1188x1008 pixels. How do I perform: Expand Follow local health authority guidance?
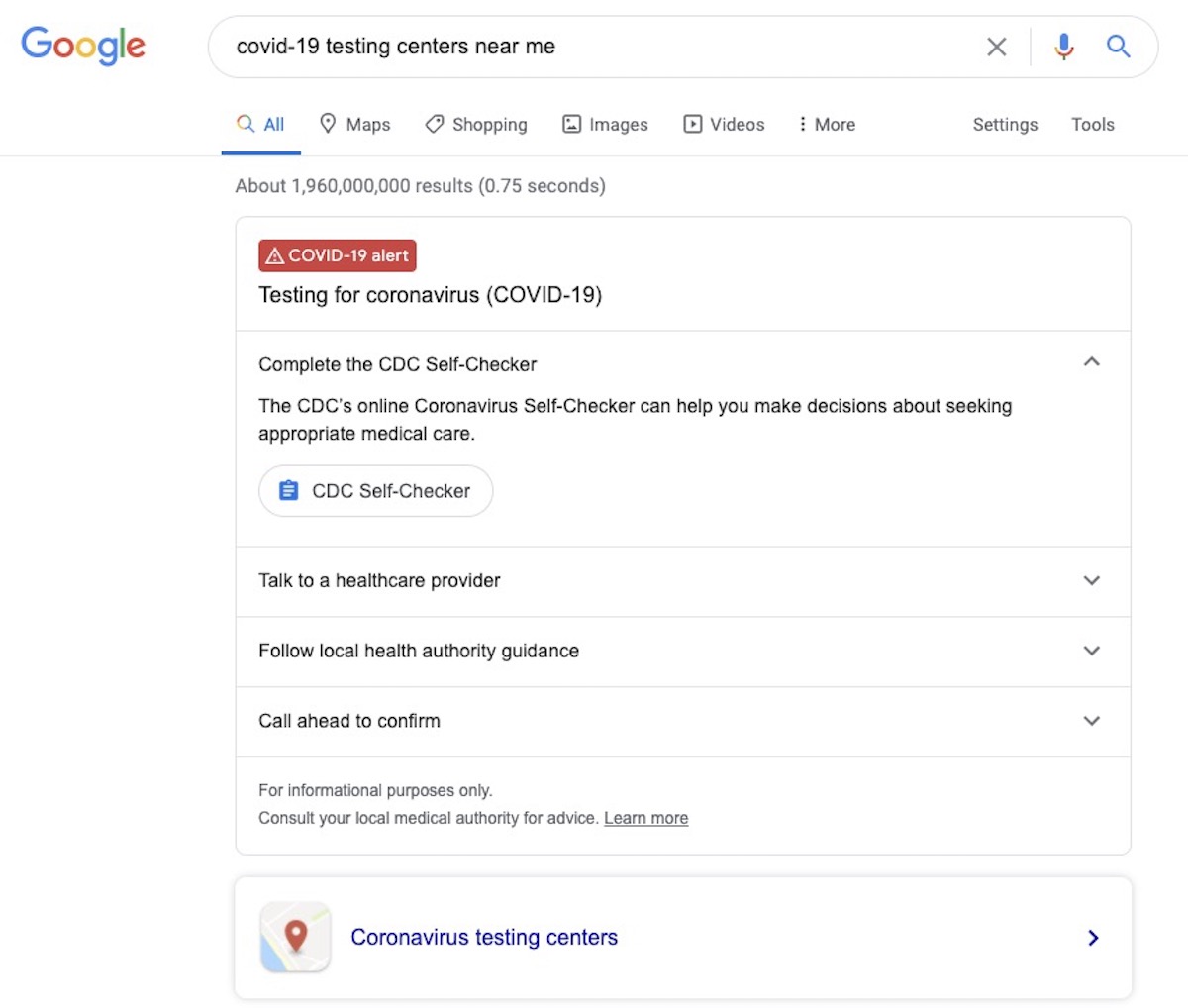click(x=683, y=652)
